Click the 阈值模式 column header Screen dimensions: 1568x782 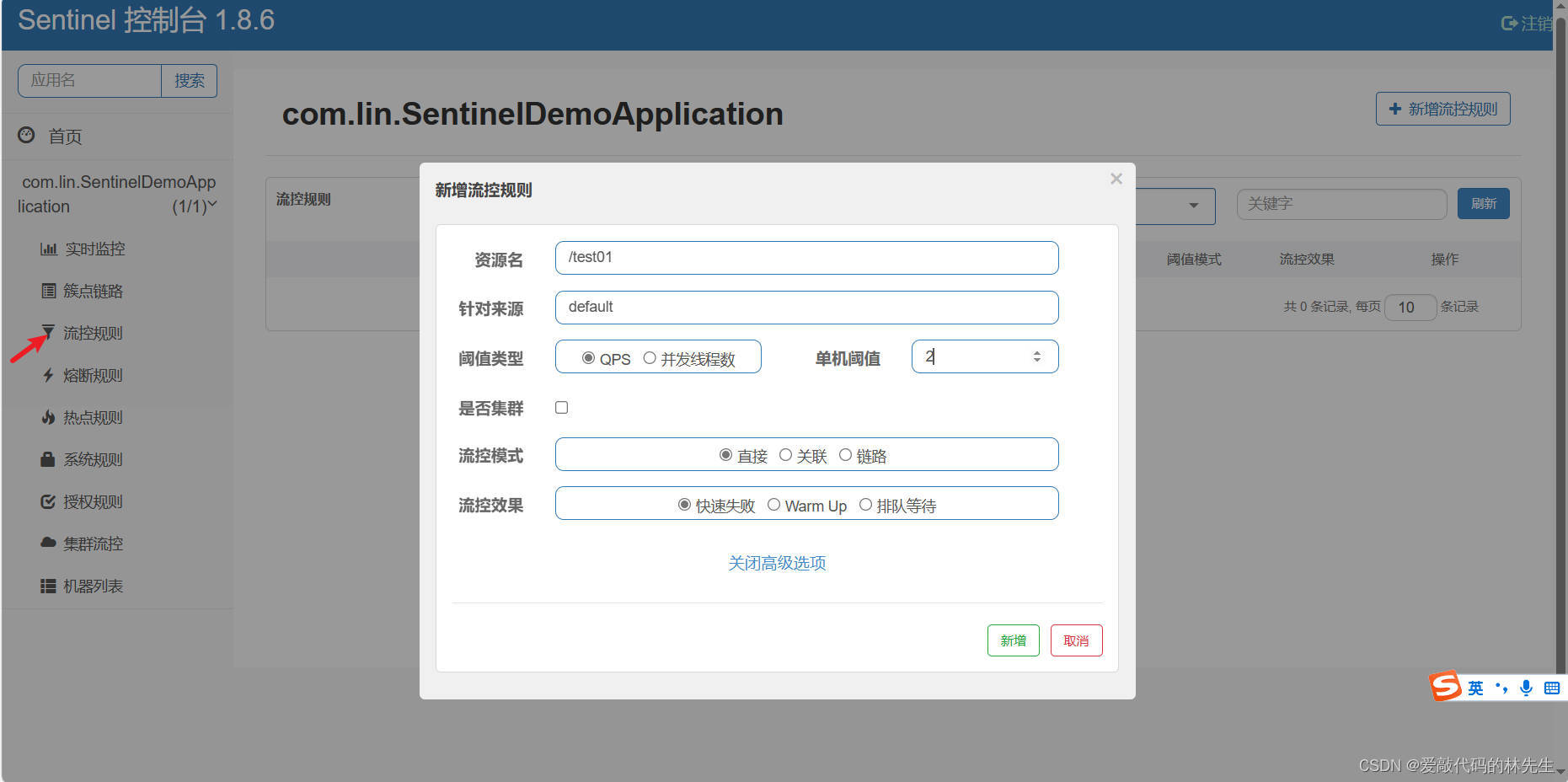[1194, 260]
